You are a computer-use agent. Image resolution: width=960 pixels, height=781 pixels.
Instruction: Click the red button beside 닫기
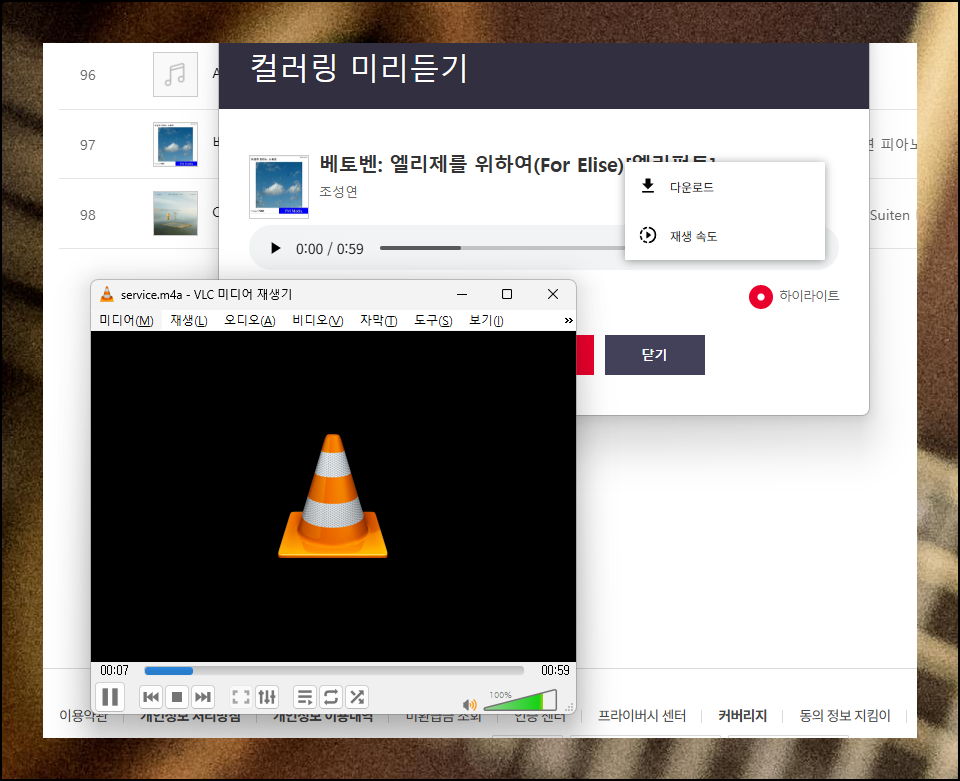[x=585, y=354]
